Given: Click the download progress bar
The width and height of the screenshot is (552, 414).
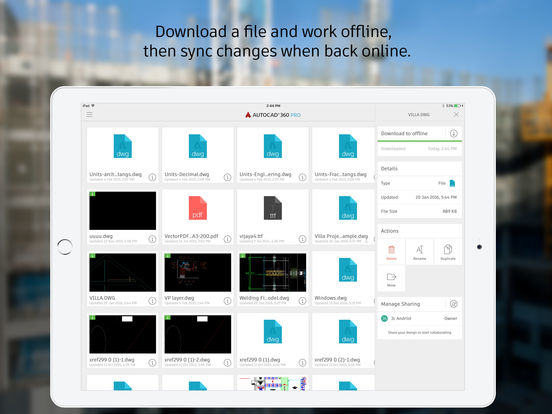Looking at the screenshot, I should [419, 141].
